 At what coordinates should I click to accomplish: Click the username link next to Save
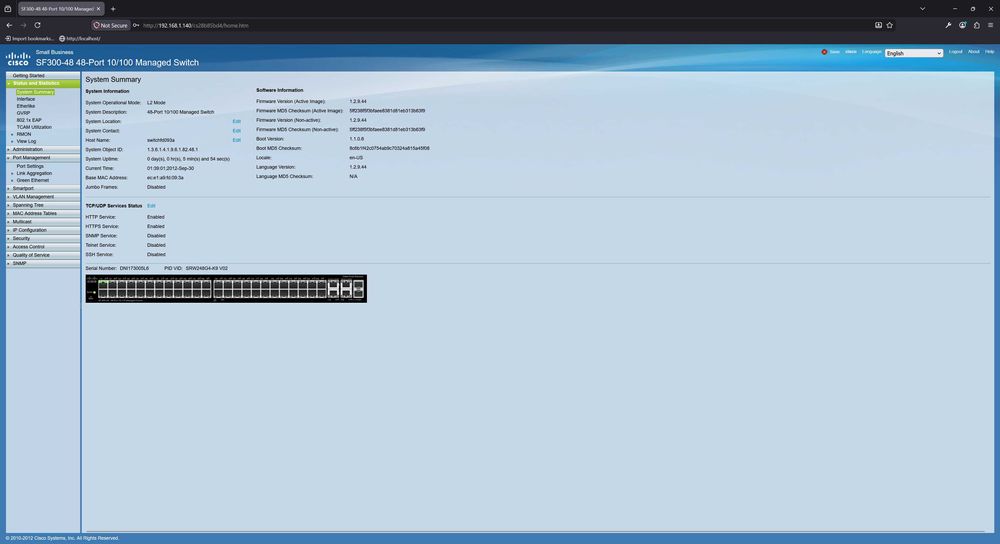coord(851,52)
